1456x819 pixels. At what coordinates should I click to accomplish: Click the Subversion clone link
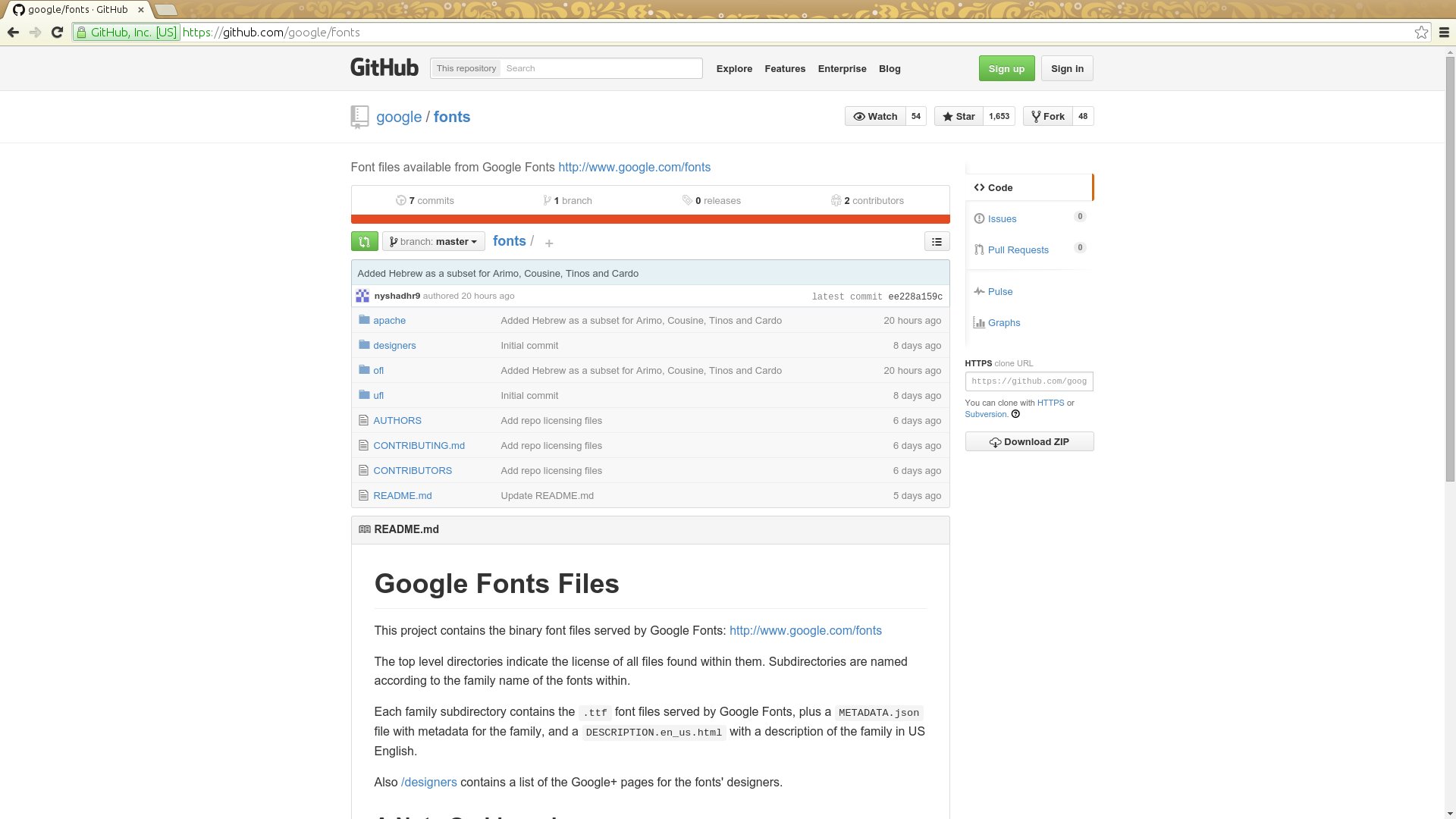985,414
